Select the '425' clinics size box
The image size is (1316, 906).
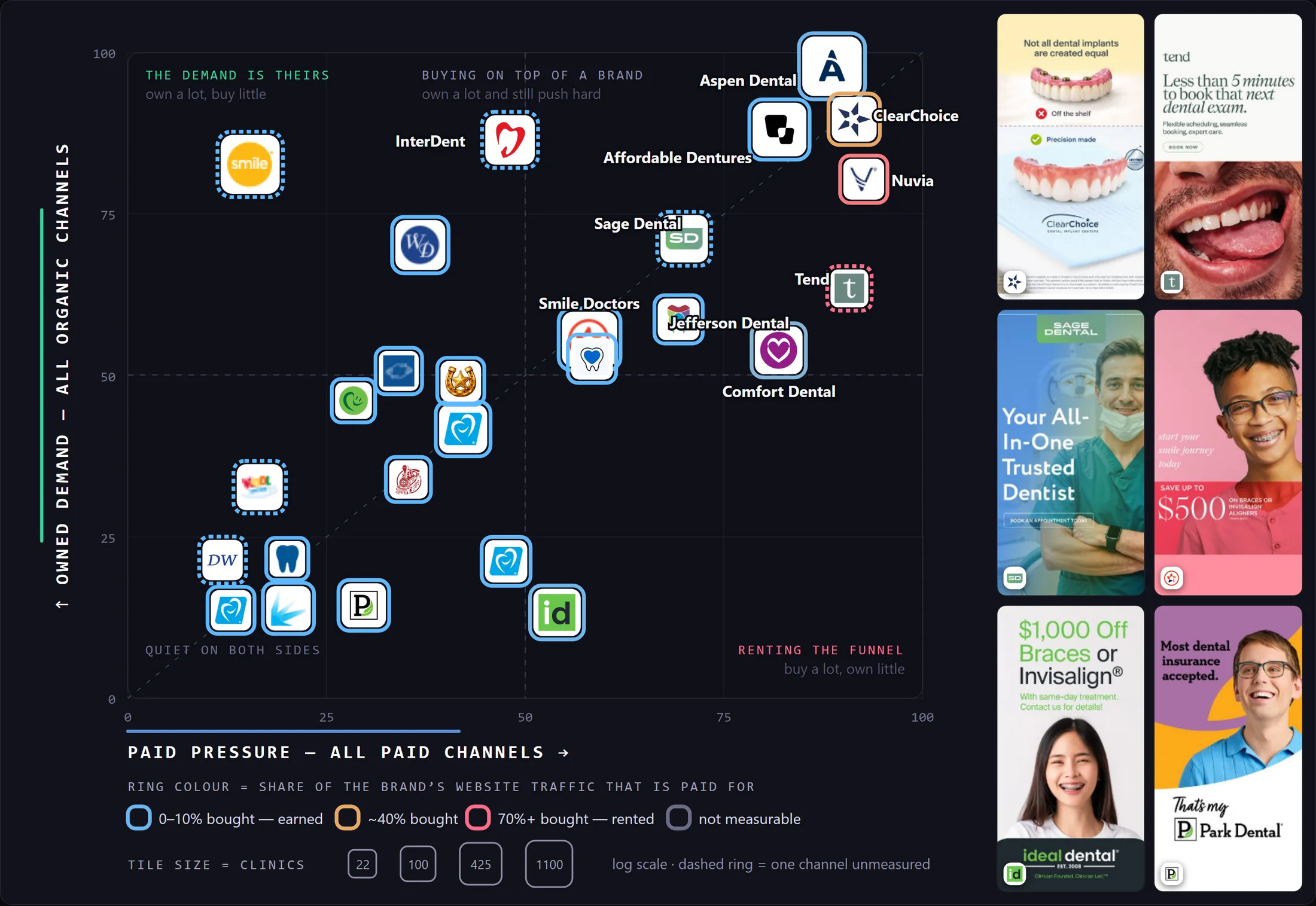click(x=480, y=864)
